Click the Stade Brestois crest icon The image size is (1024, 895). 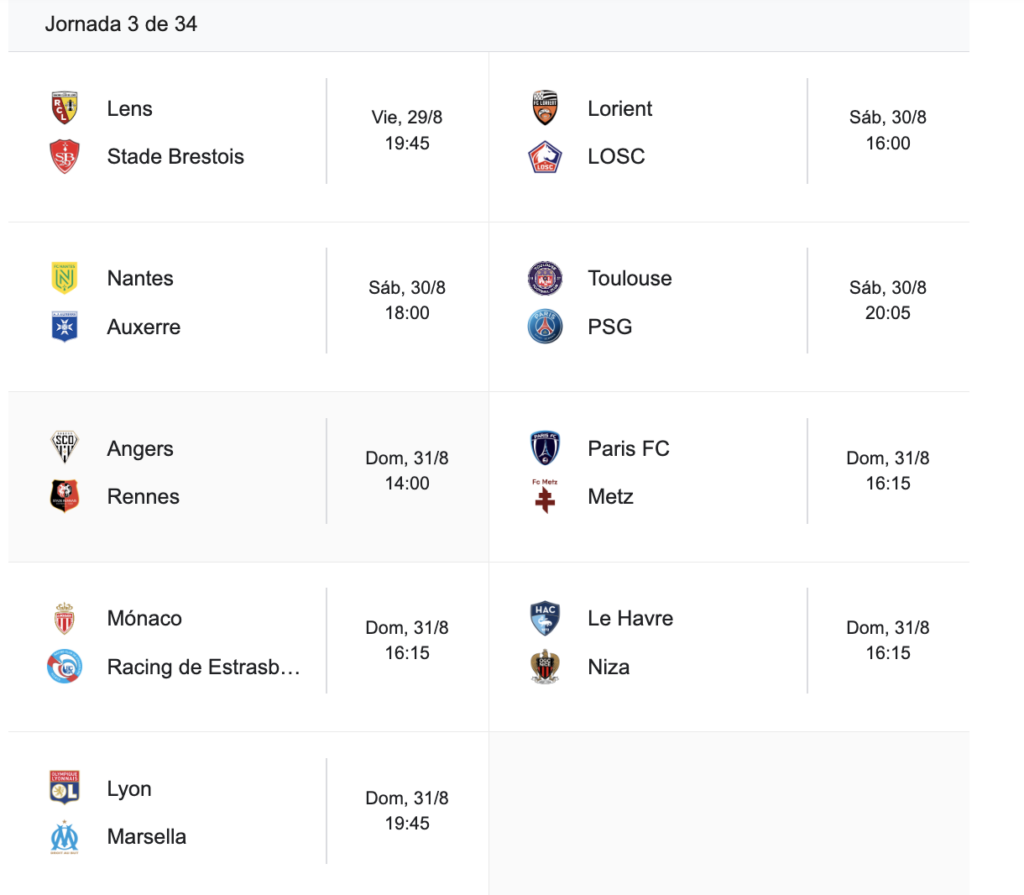coord(65,156)
